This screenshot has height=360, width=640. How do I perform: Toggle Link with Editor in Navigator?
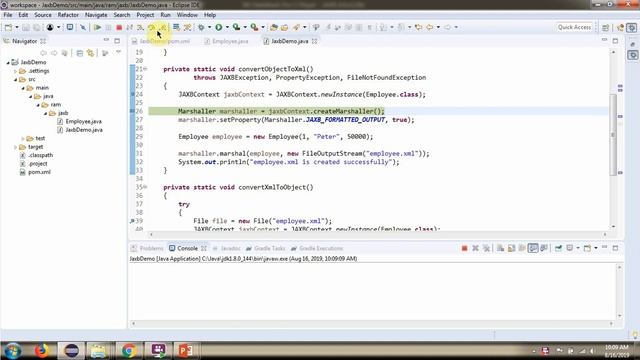pos(90,53)
